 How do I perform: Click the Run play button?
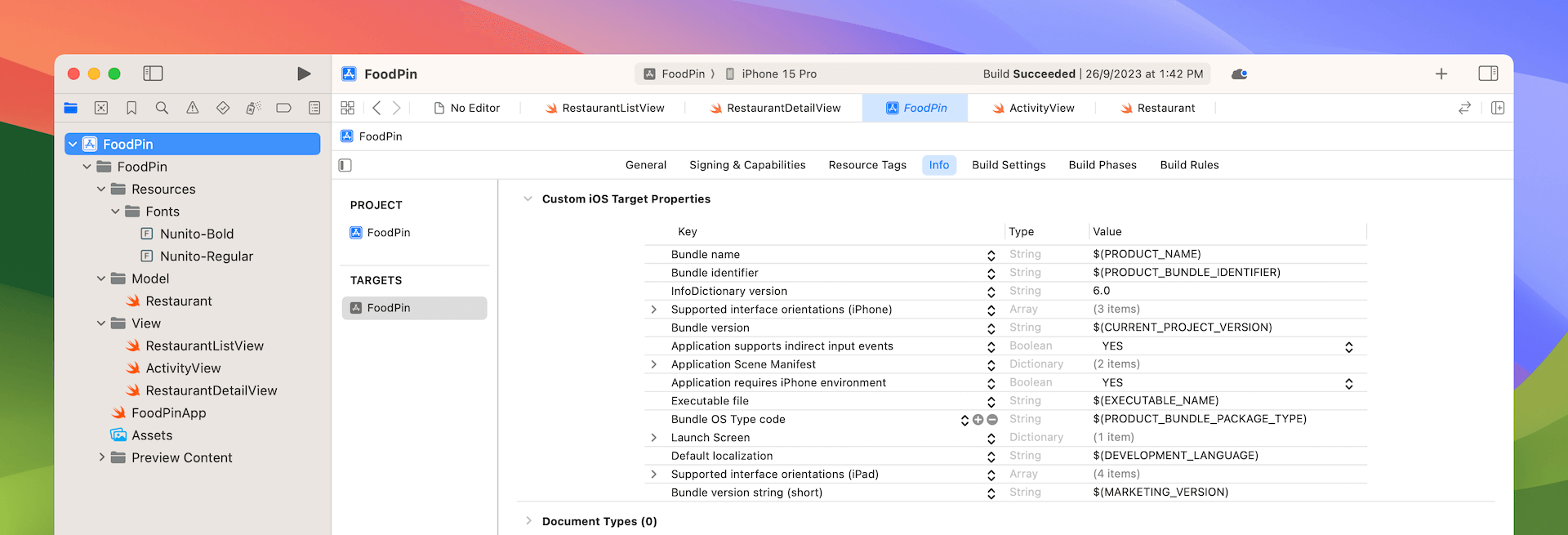point(304,74)
